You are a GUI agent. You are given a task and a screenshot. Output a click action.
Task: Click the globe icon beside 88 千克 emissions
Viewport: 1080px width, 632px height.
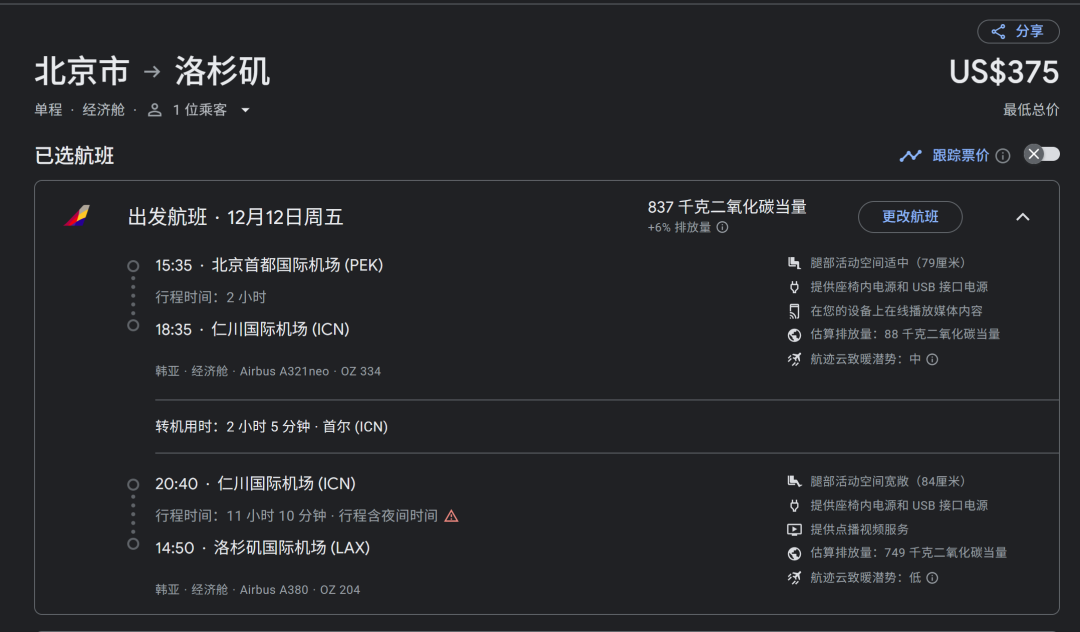[x=794, y=335]
